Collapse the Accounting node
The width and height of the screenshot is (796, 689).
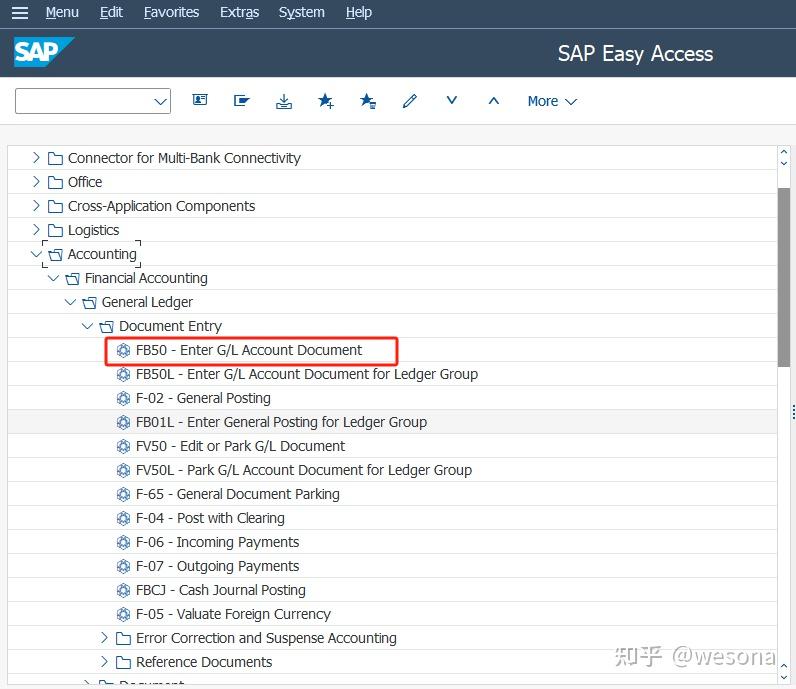36,254
